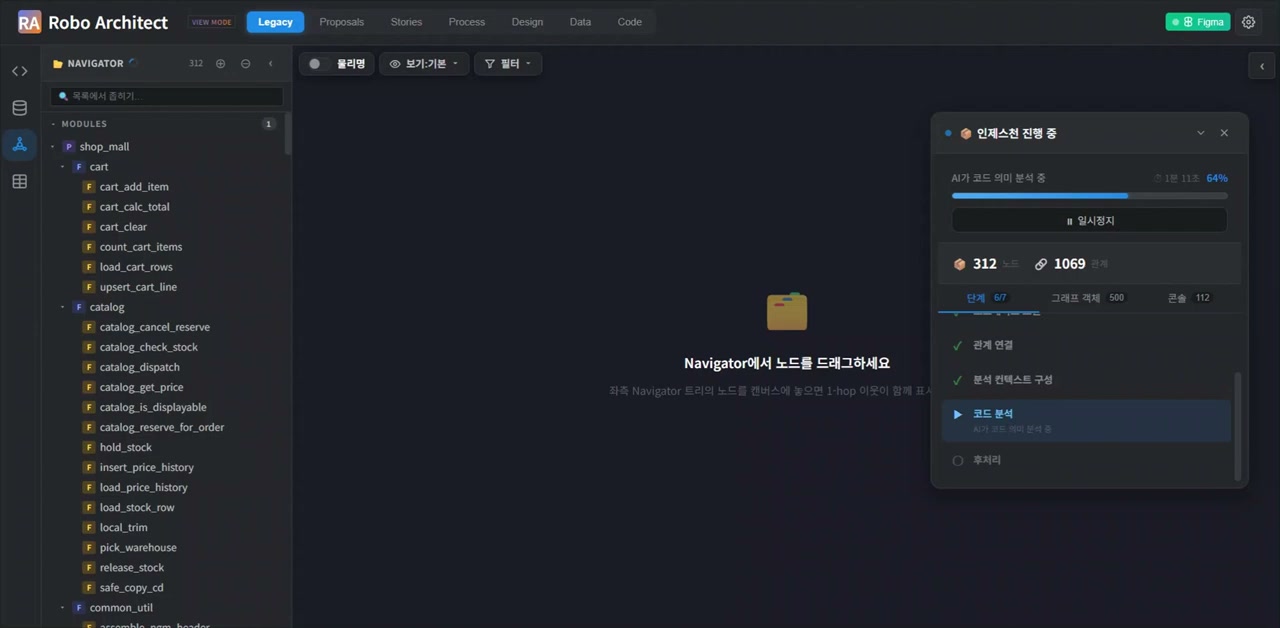Click the Robo Architect RA logo

(x=30, y=22)
